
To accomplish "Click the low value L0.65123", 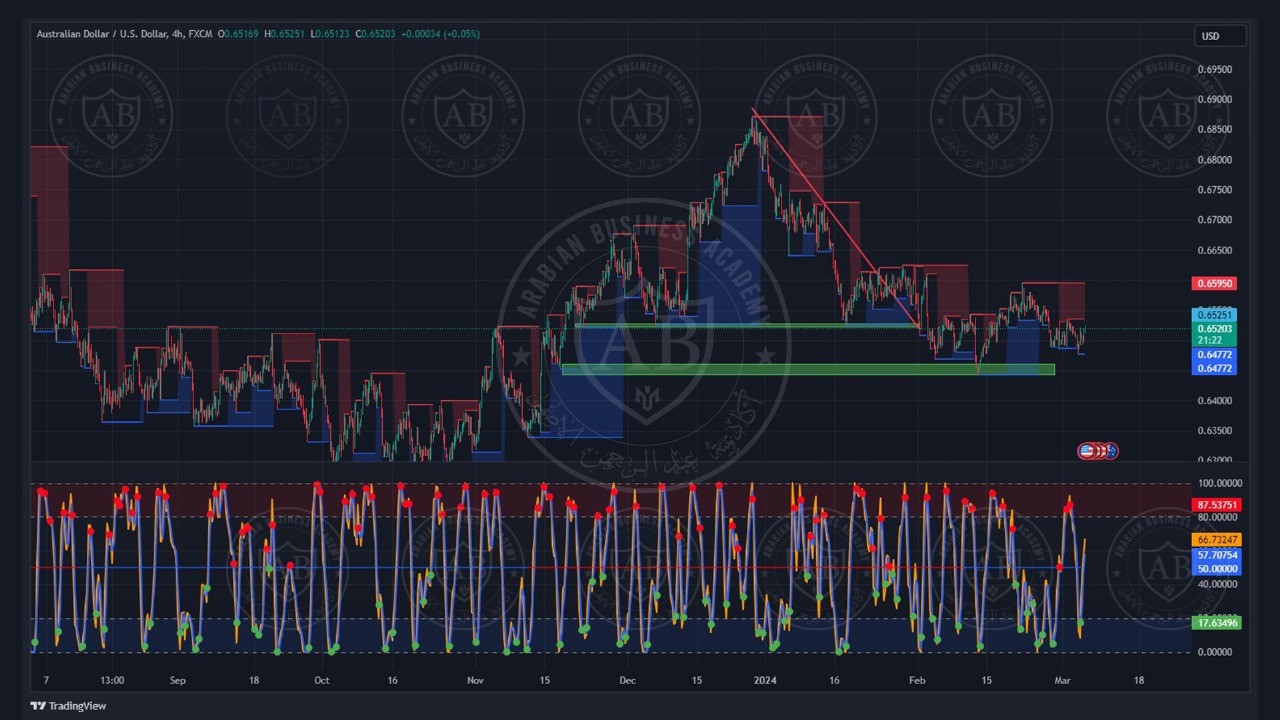I will pyautogui.click(x=330, y=34).
